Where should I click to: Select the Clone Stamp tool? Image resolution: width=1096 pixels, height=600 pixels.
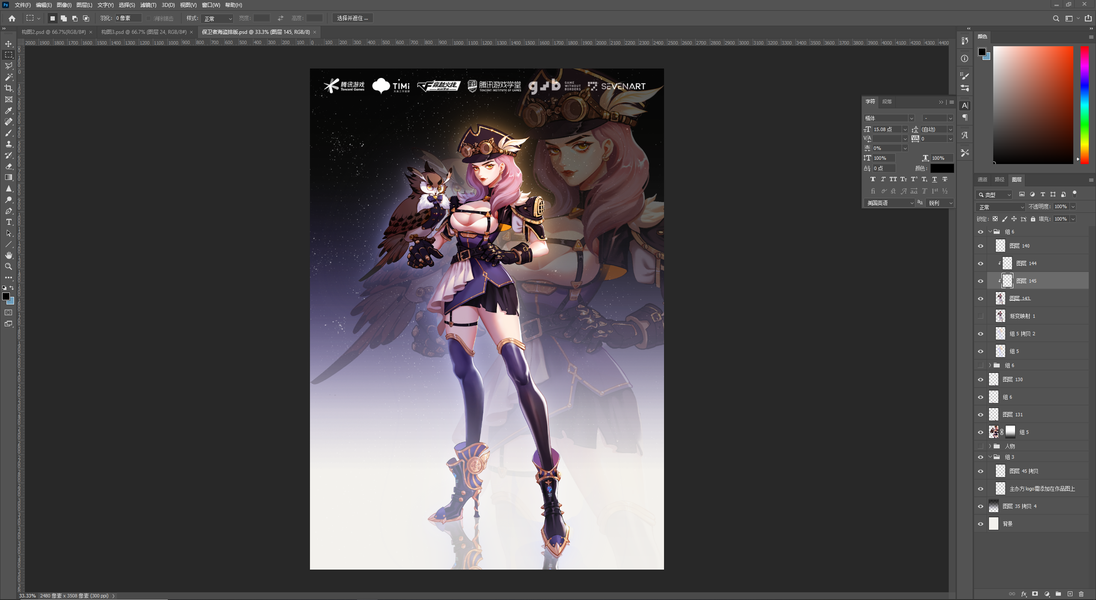(8, 144)
